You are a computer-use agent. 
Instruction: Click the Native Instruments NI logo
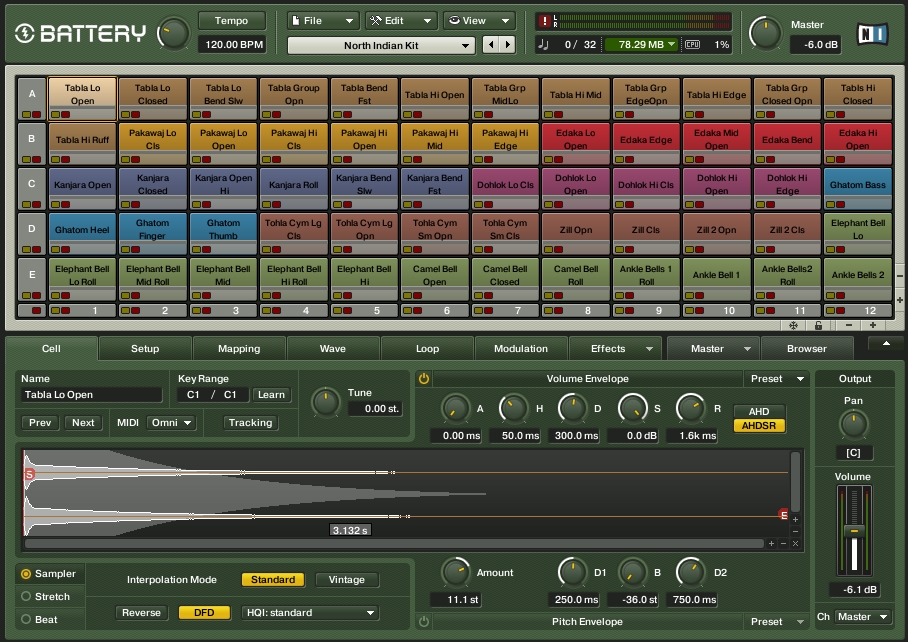pos(872,34)
